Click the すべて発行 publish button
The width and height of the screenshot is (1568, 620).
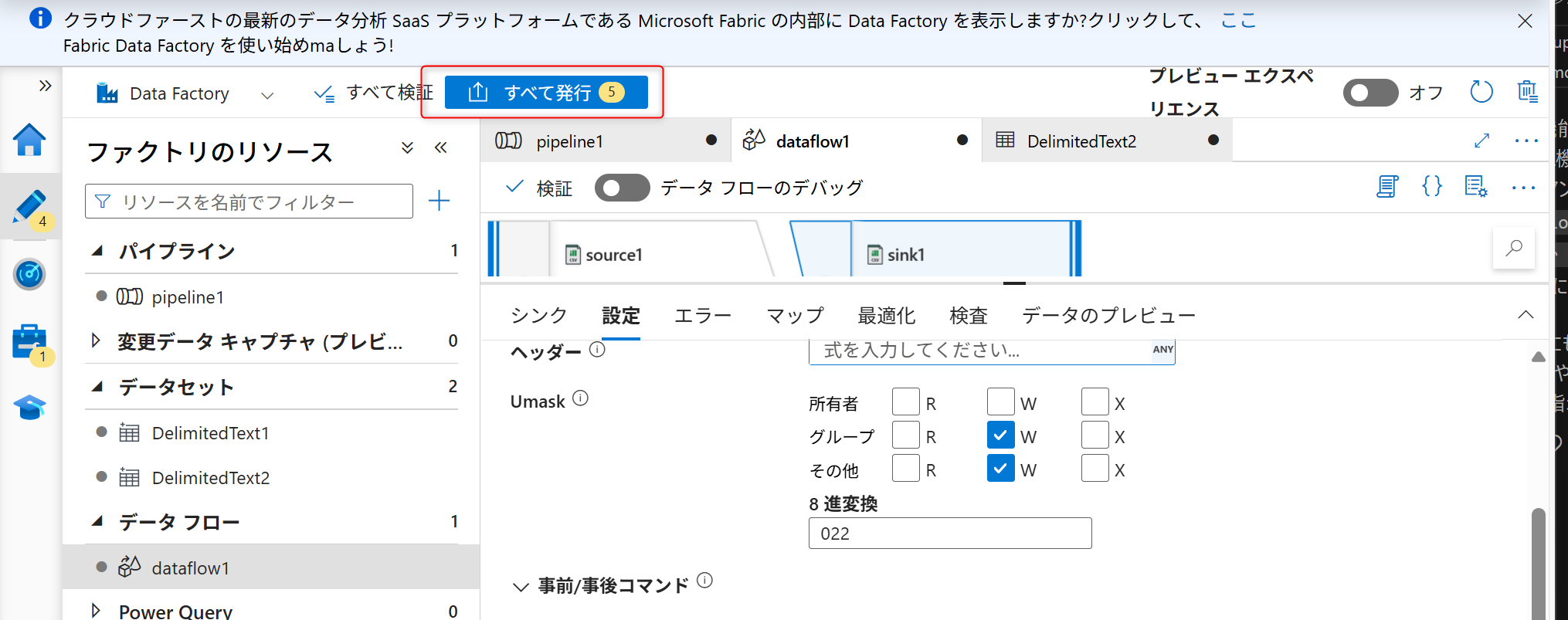(x=546, y=93)
